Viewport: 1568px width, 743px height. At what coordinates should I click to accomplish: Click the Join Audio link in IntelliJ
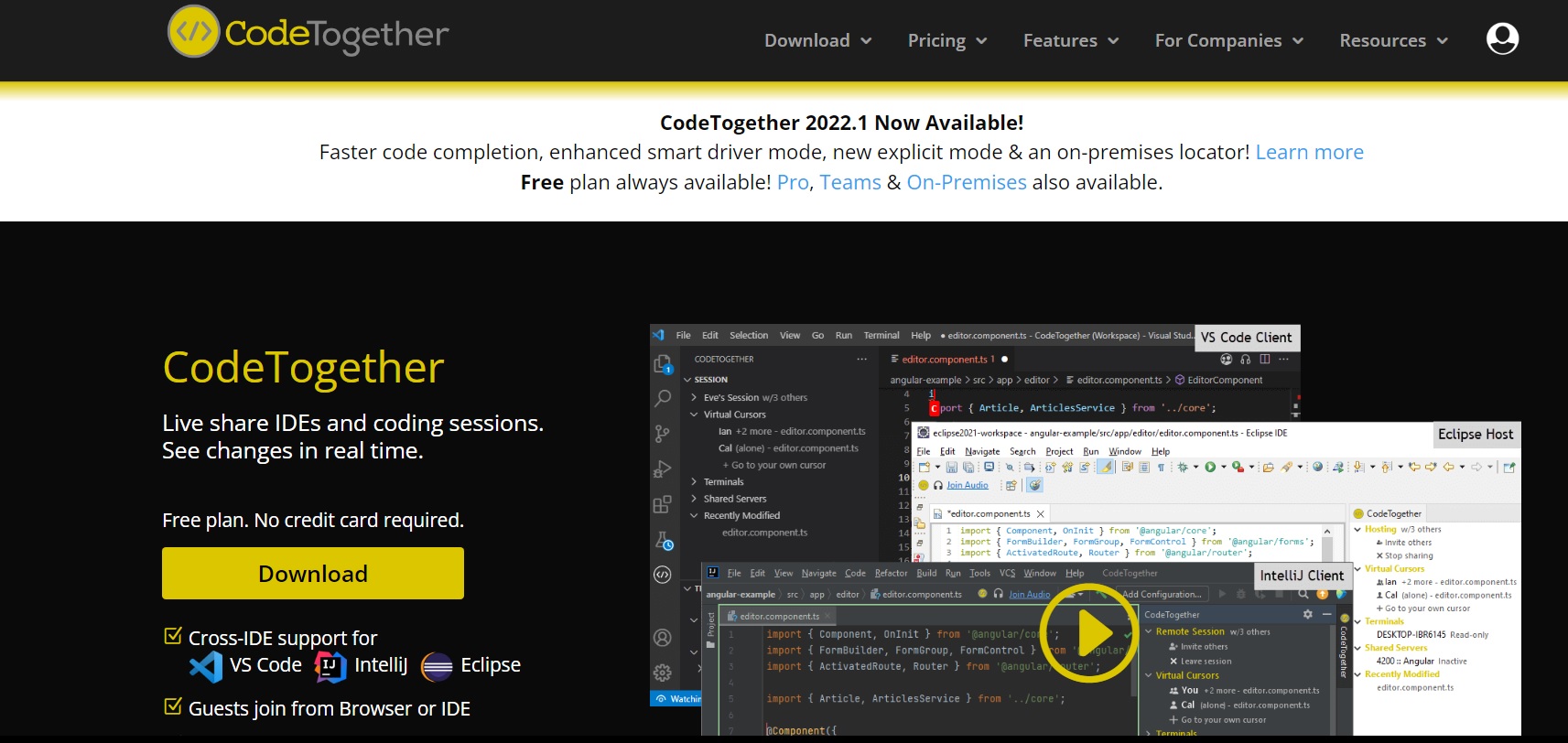pos(1030,594)
